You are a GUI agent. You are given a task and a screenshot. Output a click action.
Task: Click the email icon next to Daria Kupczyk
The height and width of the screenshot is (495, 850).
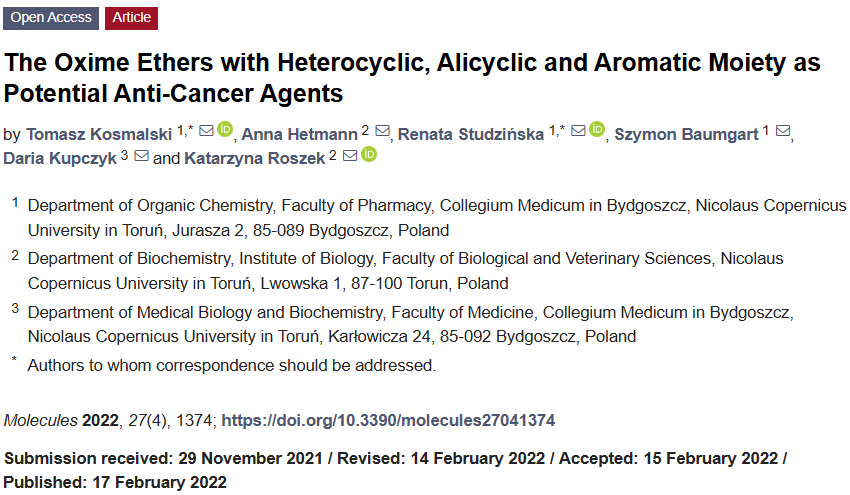click(141, 156)
